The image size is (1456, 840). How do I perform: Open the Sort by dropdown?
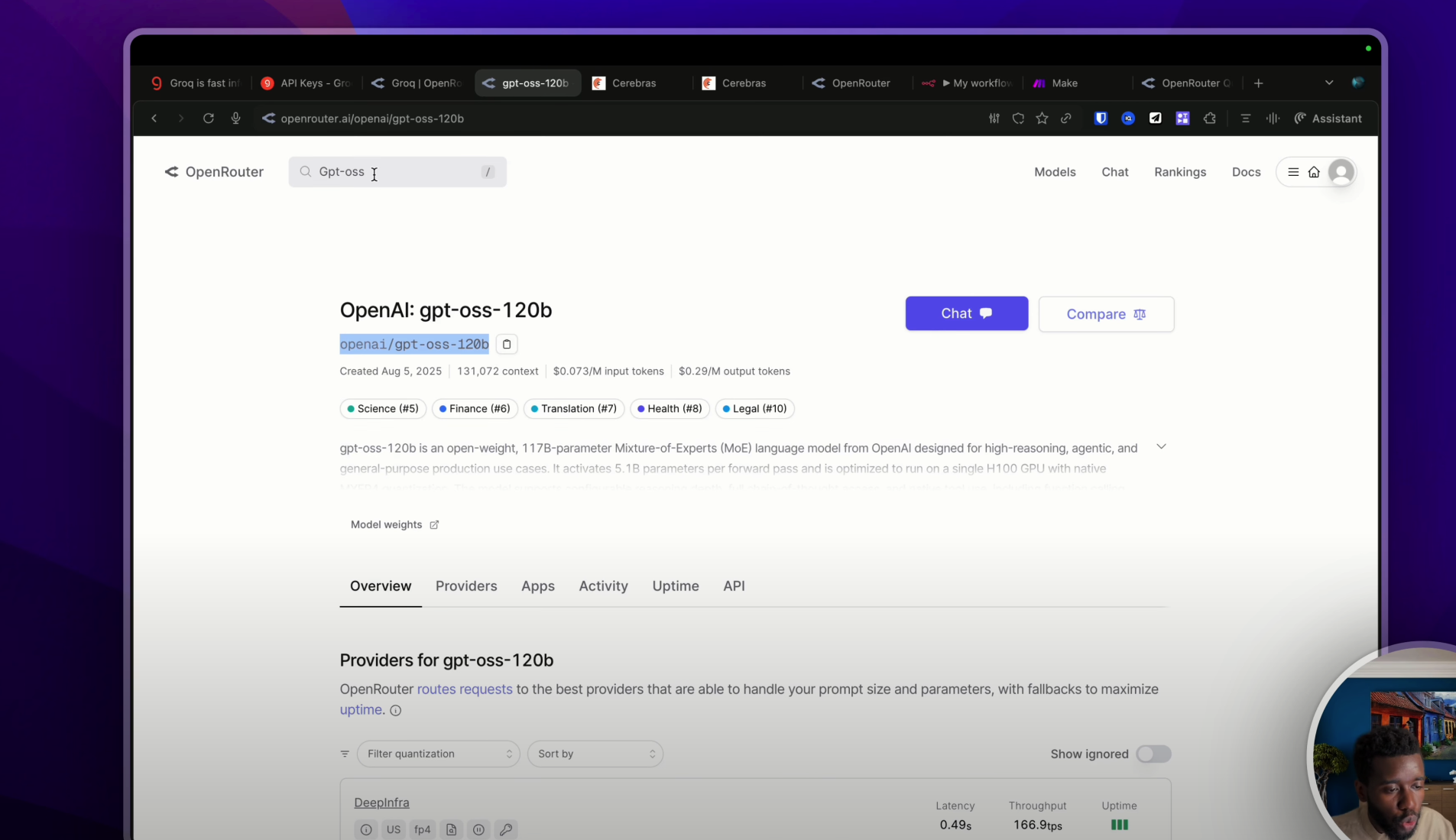click(x=595, y=754)
